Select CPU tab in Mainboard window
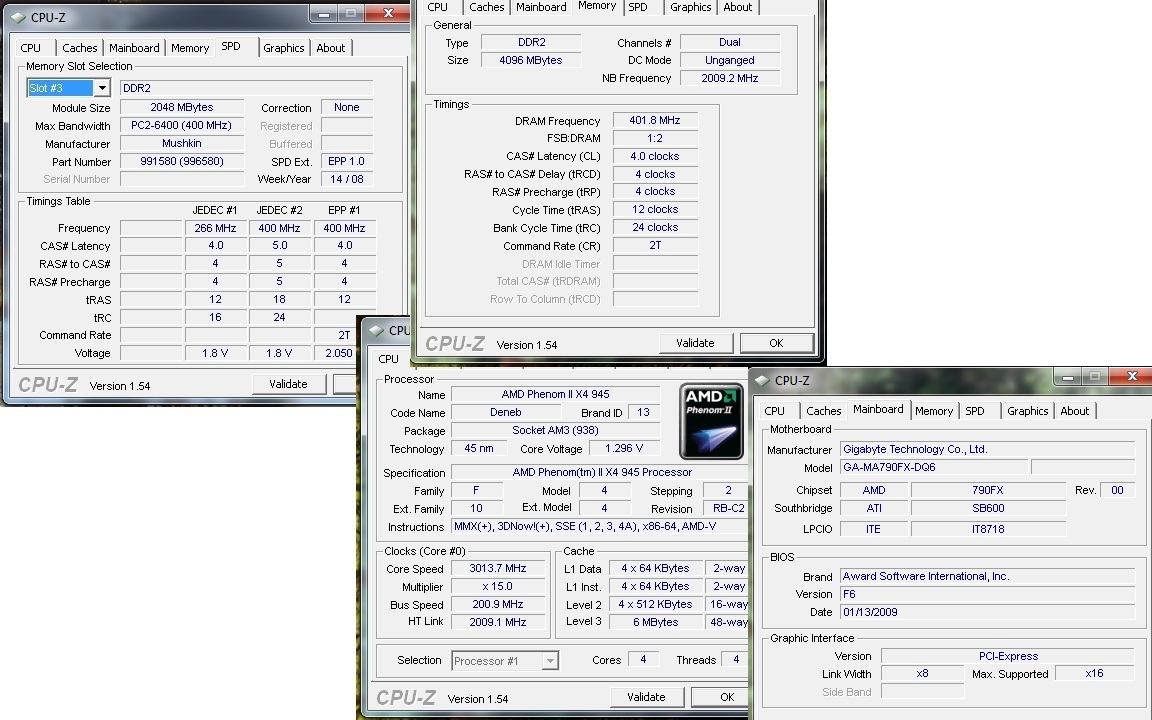This screenshot has width=1152, height=720. tap(774, 411)
